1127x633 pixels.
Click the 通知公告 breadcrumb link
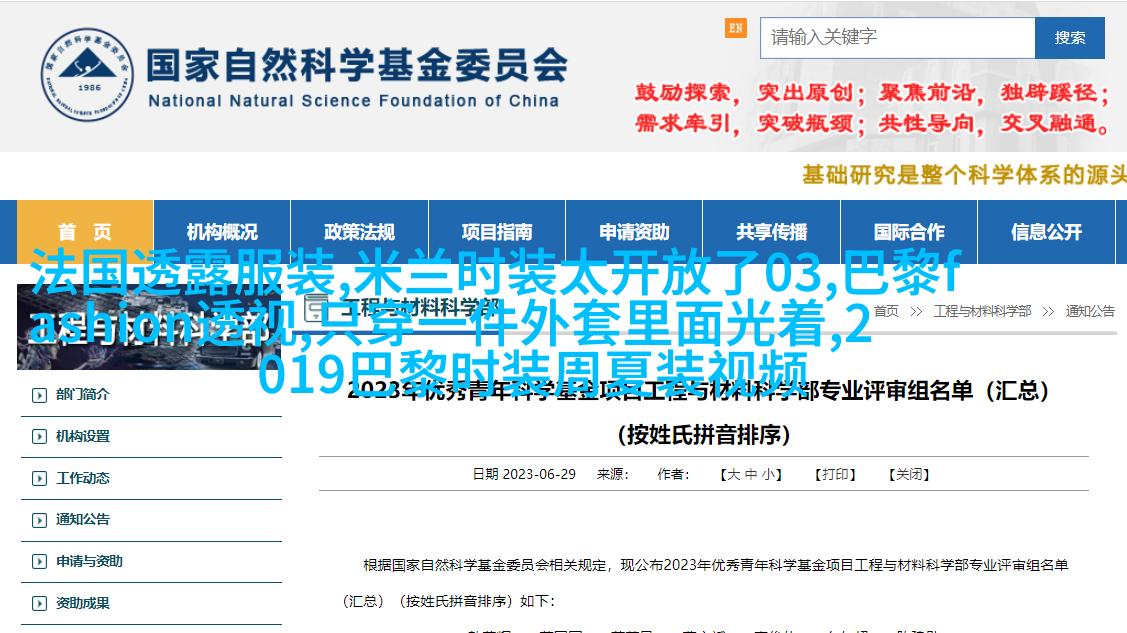[1090, 311]
